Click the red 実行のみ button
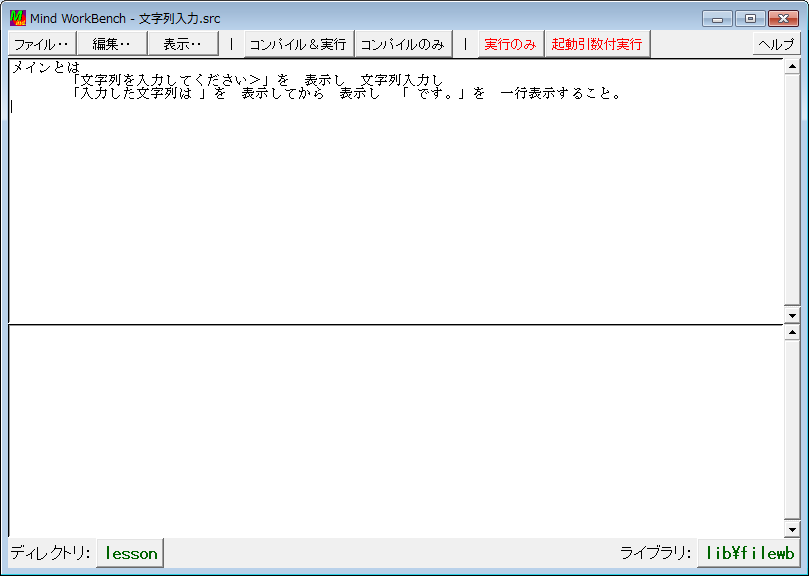The width and height of the screenshot is (809, 576). 511,44
